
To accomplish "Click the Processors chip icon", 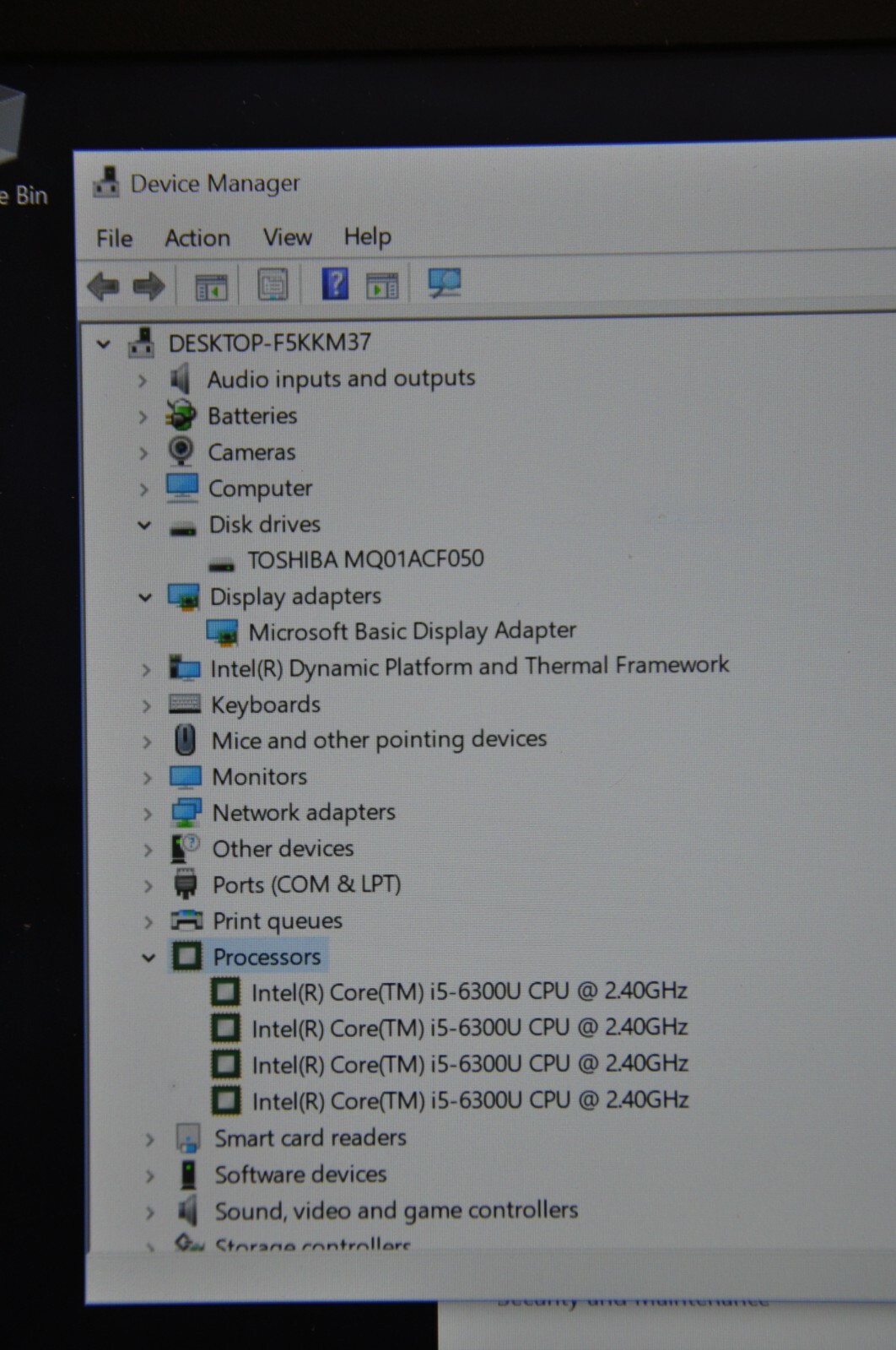I will tap(186, 956).
